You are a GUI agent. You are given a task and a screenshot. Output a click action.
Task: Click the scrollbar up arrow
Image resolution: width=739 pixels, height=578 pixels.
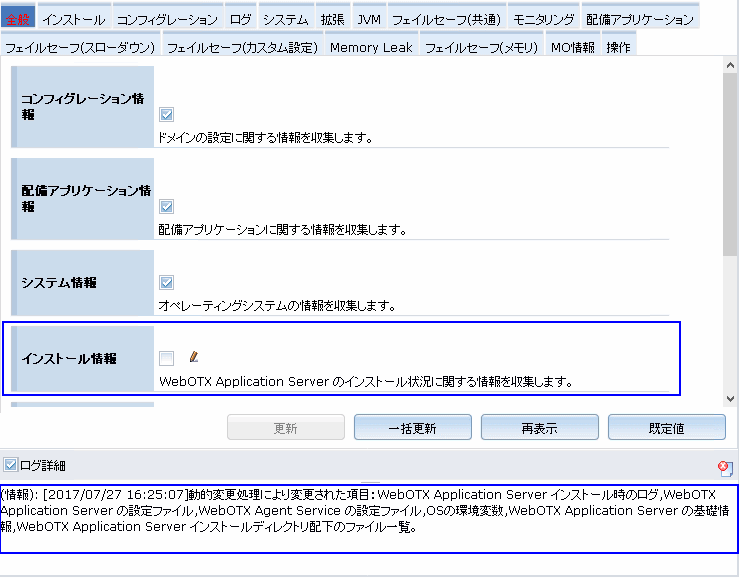point(729,65)
